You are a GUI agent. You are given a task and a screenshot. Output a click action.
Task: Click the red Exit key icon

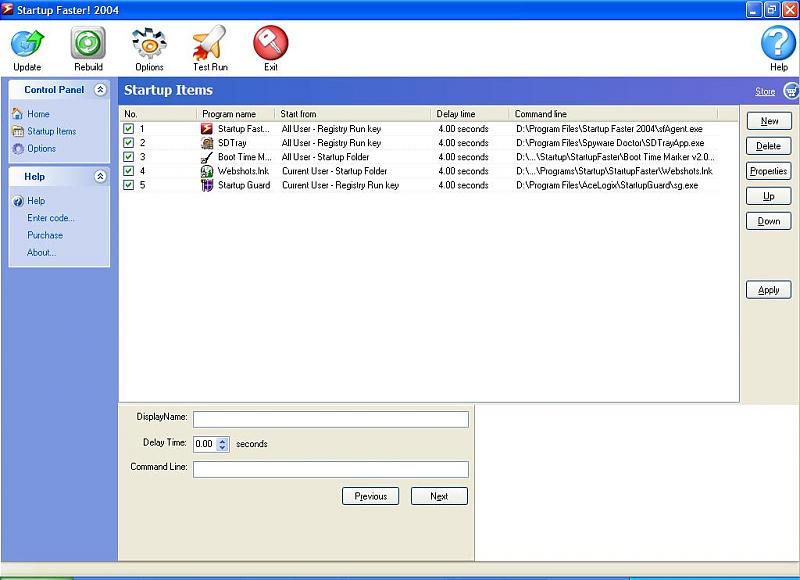click(x=270, y=43)
